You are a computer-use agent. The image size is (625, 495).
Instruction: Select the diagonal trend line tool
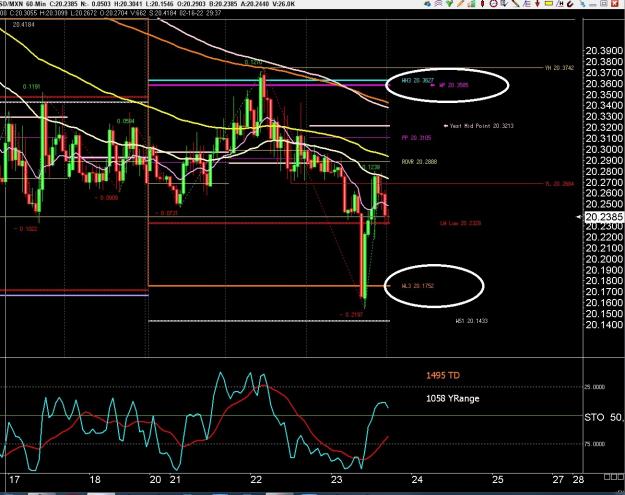pyautogui.click(x=515, y=4)
